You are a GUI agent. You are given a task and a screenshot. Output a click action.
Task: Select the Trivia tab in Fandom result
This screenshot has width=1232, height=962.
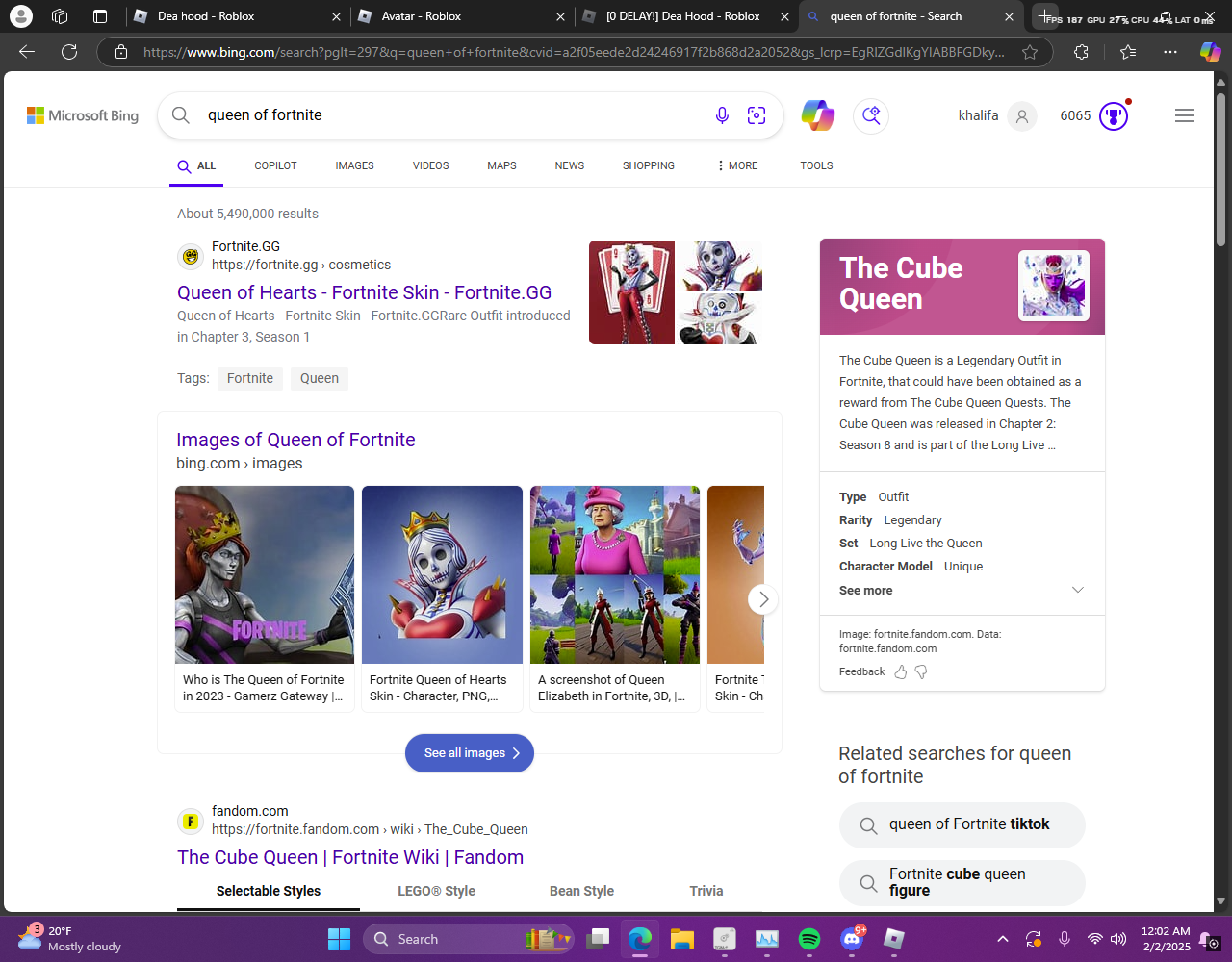coord(706,891)
